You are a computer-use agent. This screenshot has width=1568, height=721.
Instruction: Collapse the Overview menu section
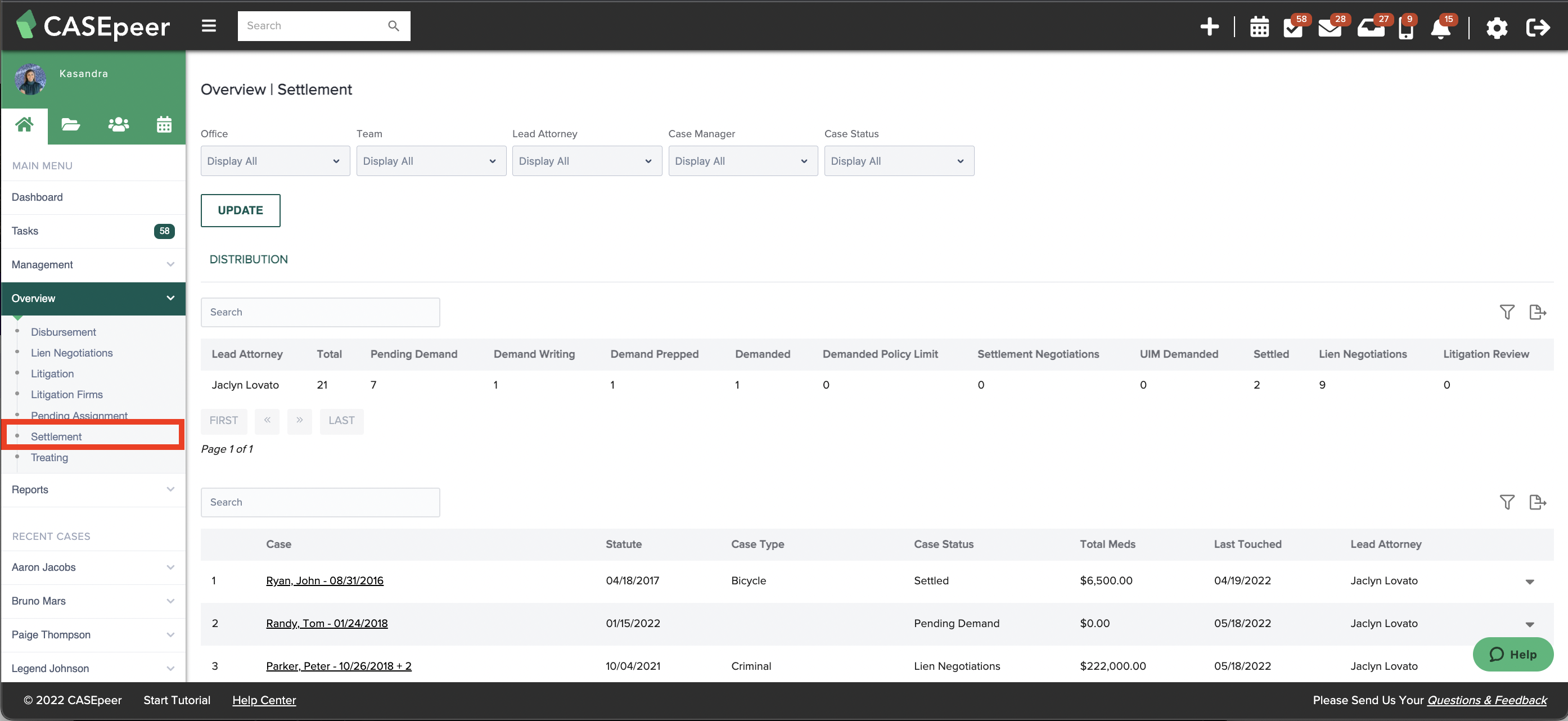[x=170, y=298]
